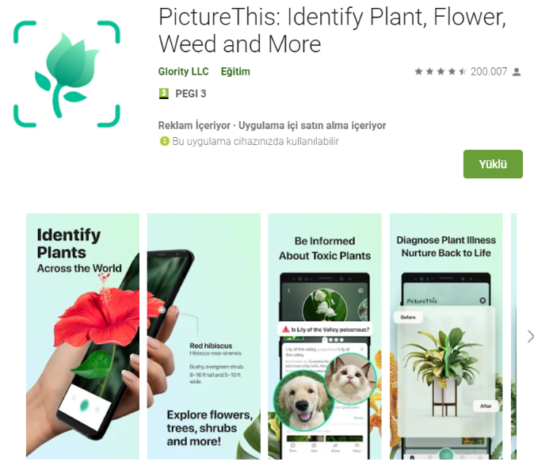
Task: Open the Identify Plants screenshot
Action: point(83,336)
